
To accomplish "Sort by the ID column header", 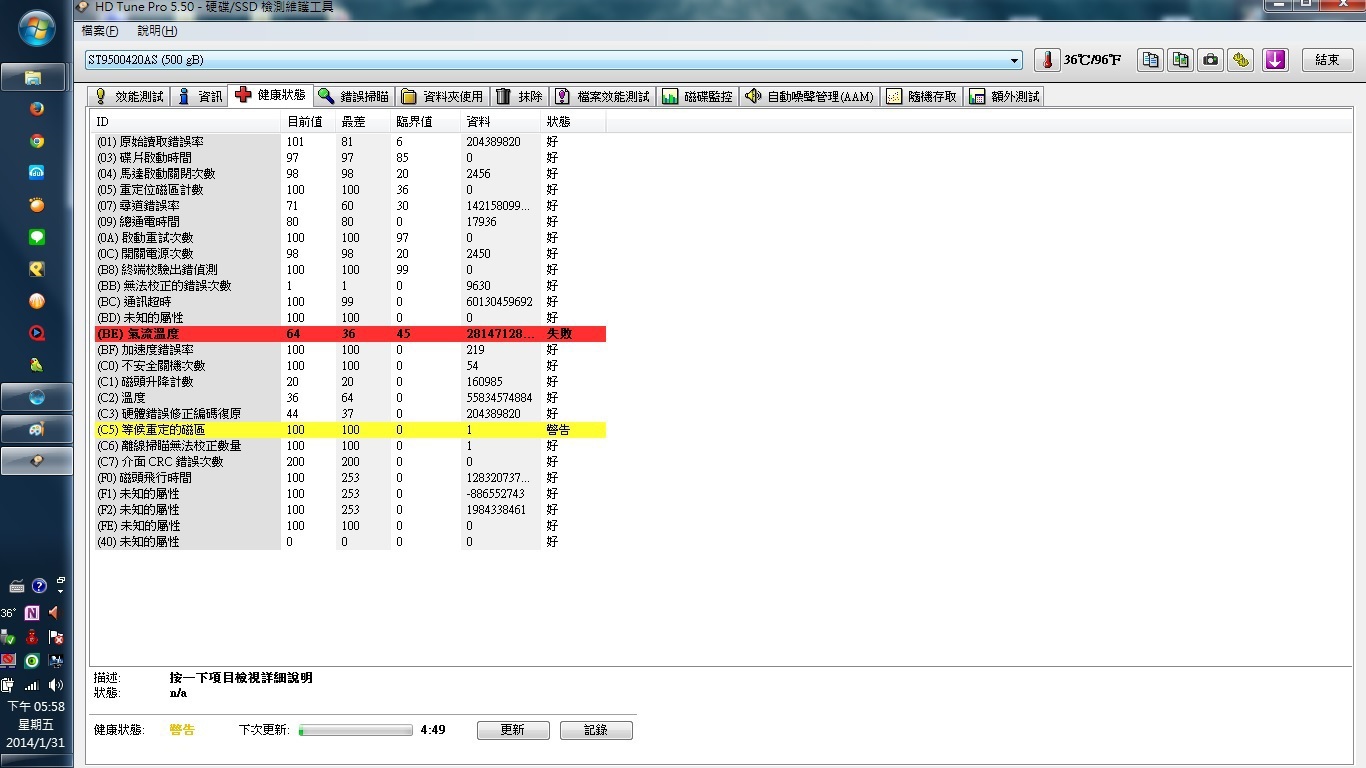I will 187,121.
